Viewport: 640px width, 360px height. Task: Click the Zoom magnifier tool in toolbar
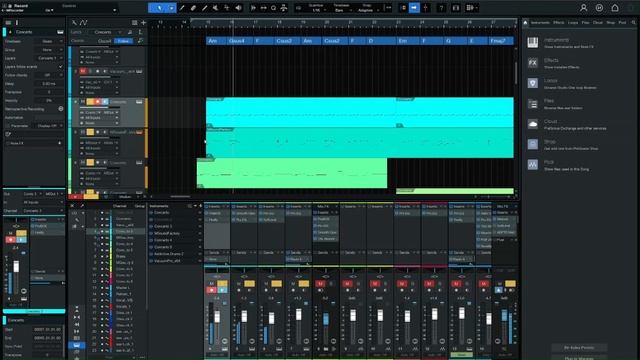(x=273, y=8)
